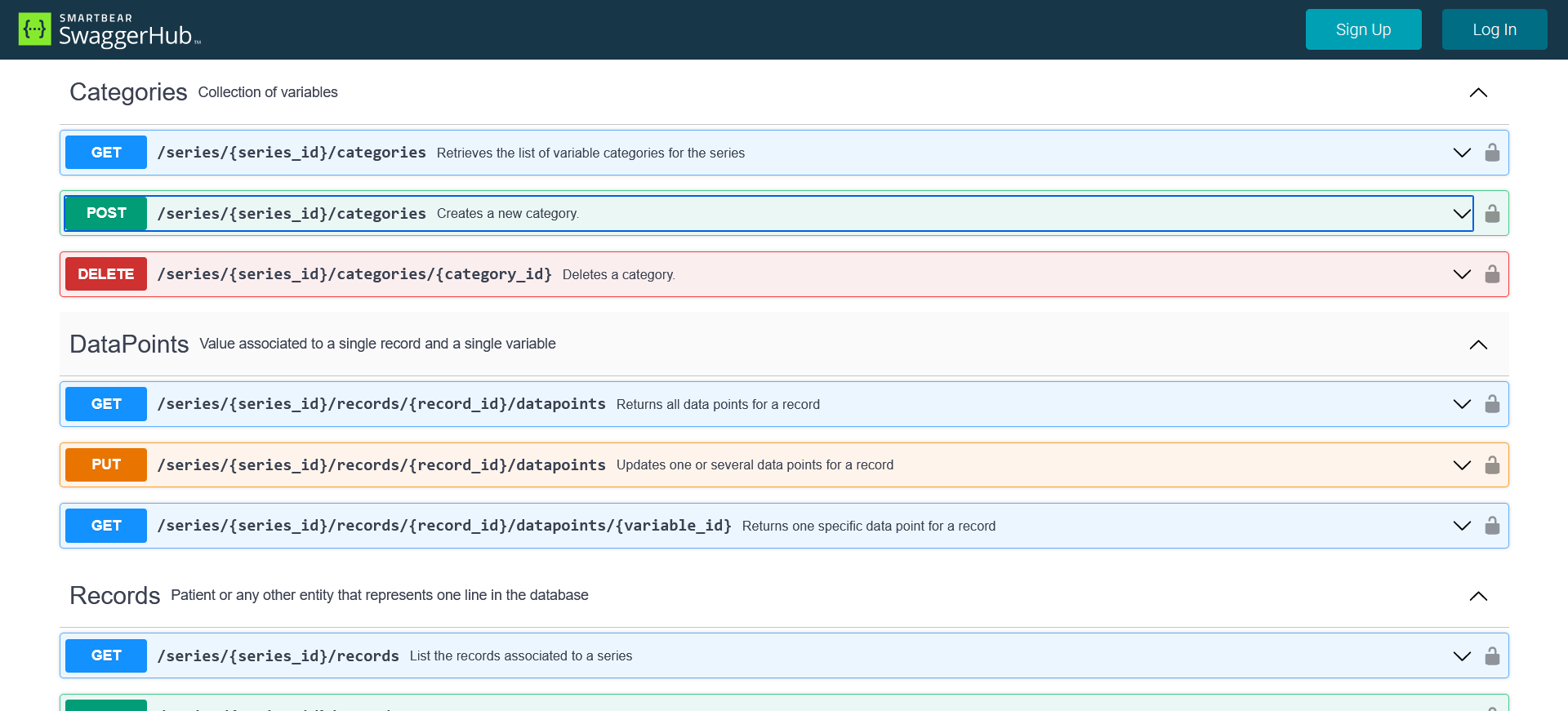
Task: Click path /series/{series_id}/records
Action: tap(278, 656)
